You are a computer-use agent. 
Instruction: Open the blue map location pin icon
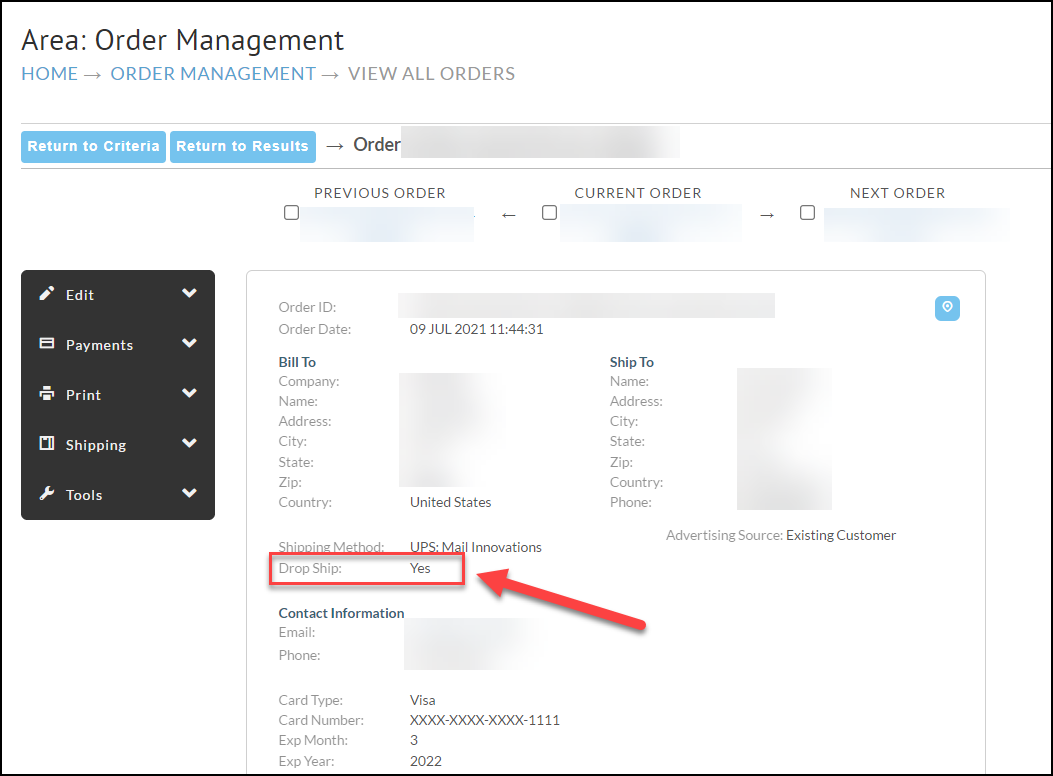pyautogui.click(x=947, y=308)
